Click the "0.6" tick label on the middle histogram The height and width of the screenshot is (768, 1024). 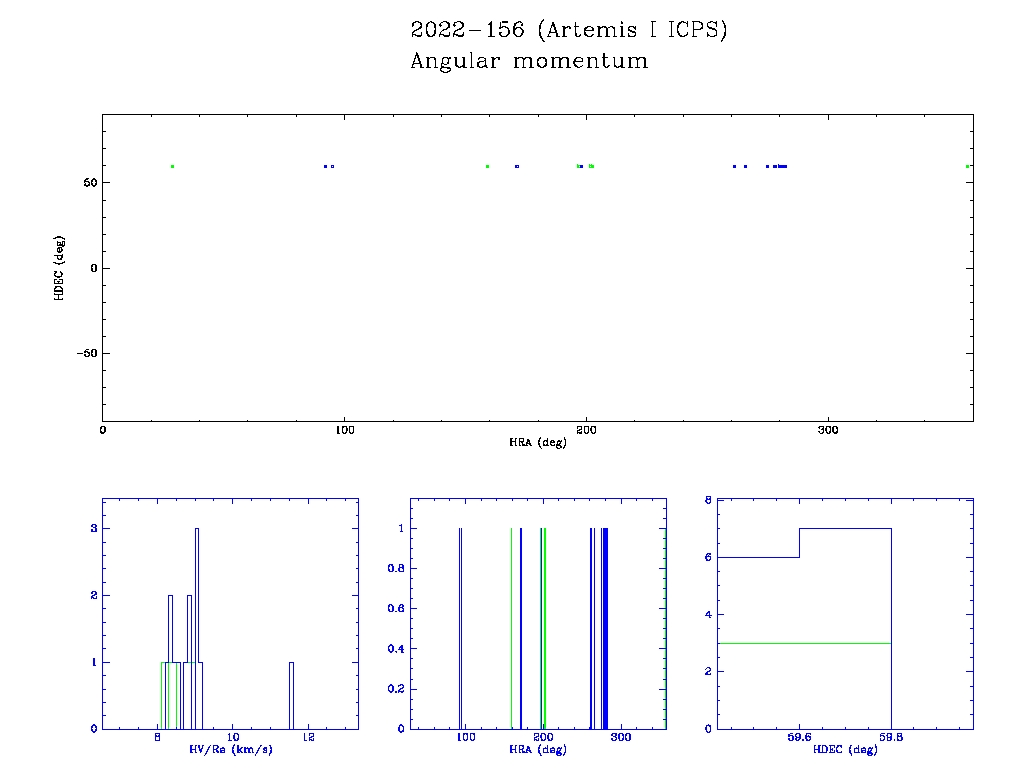(x=396, y=609)
